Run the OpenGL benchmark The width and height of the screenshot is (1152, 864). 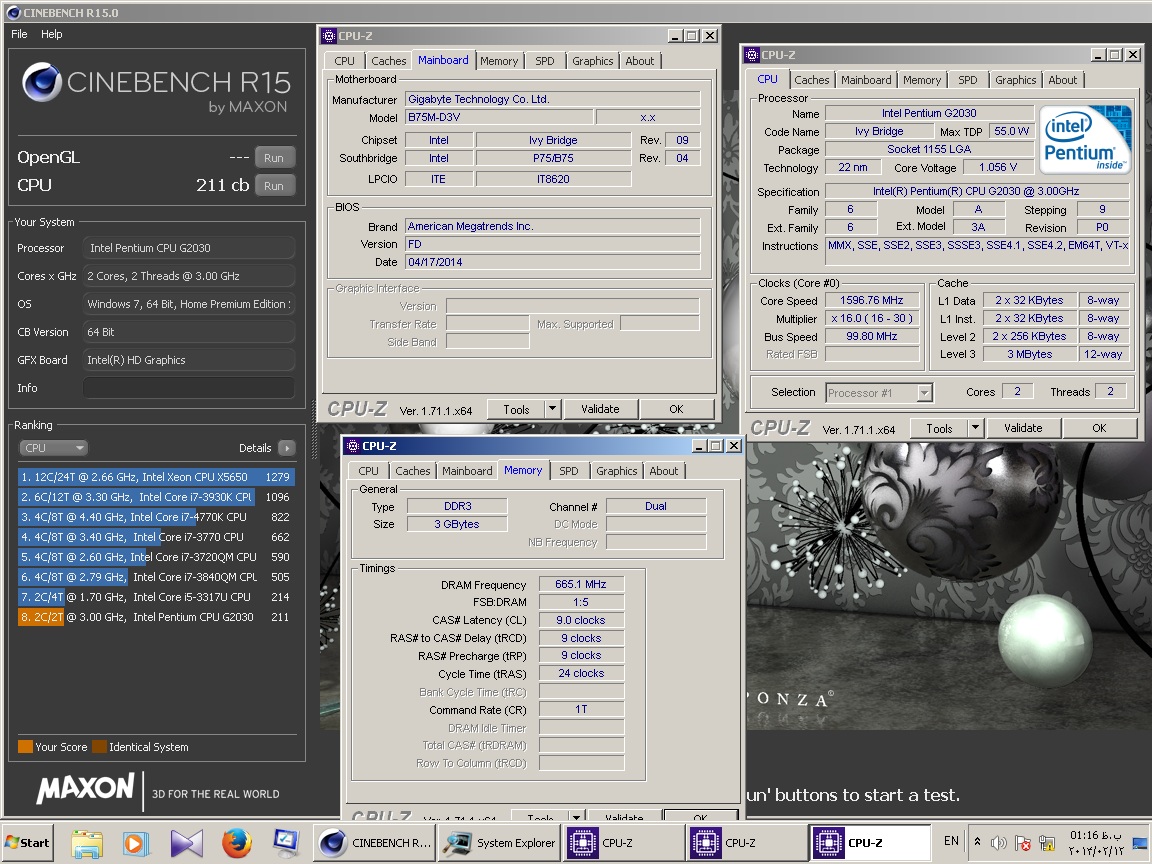274,158
